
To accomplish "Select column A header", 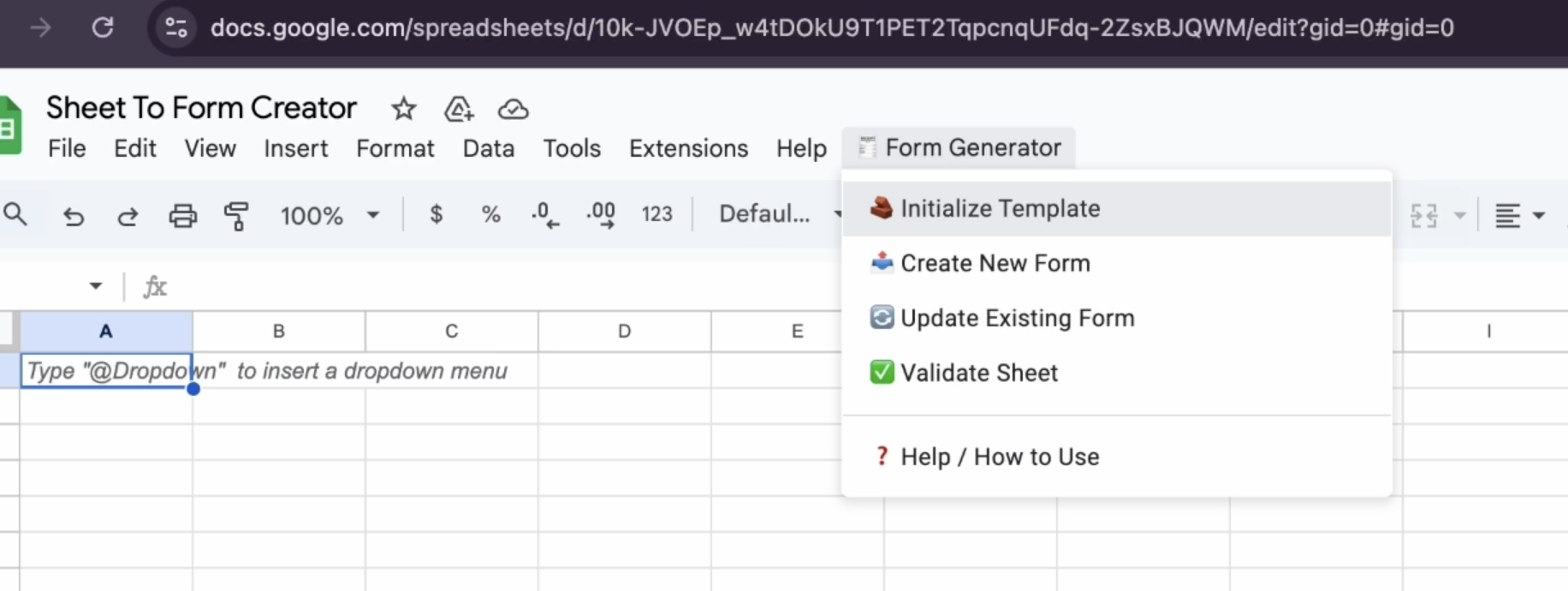I will tap(106, 331).
